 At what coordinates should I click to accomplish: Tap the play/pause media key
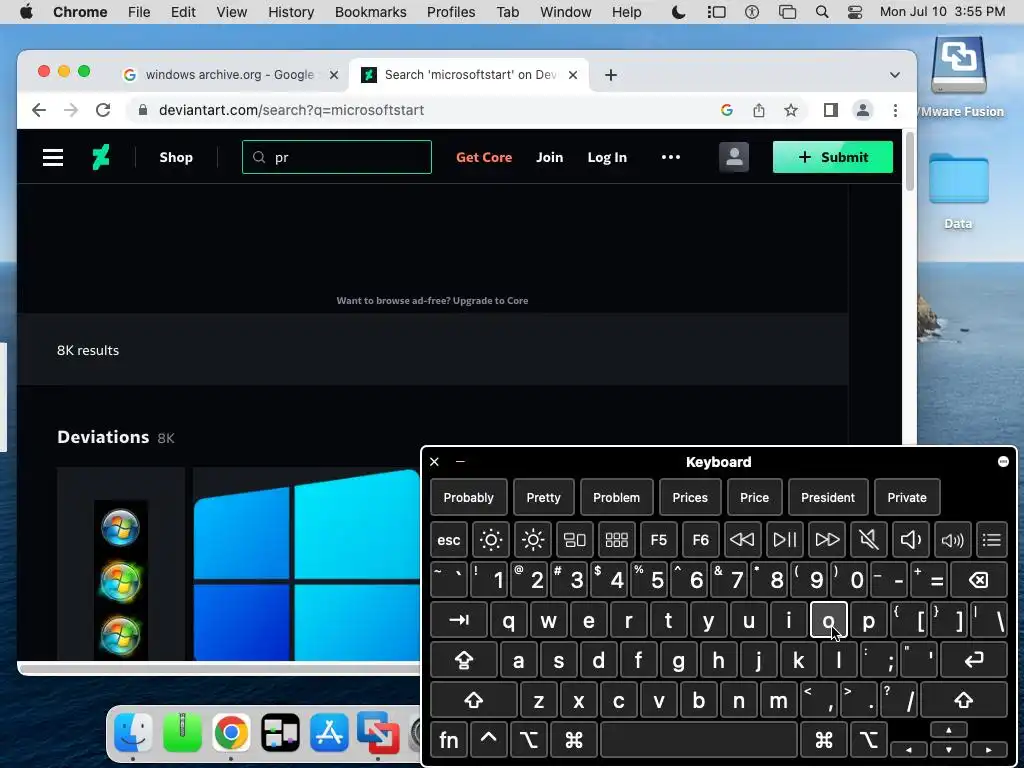click(x=784, y=539)
